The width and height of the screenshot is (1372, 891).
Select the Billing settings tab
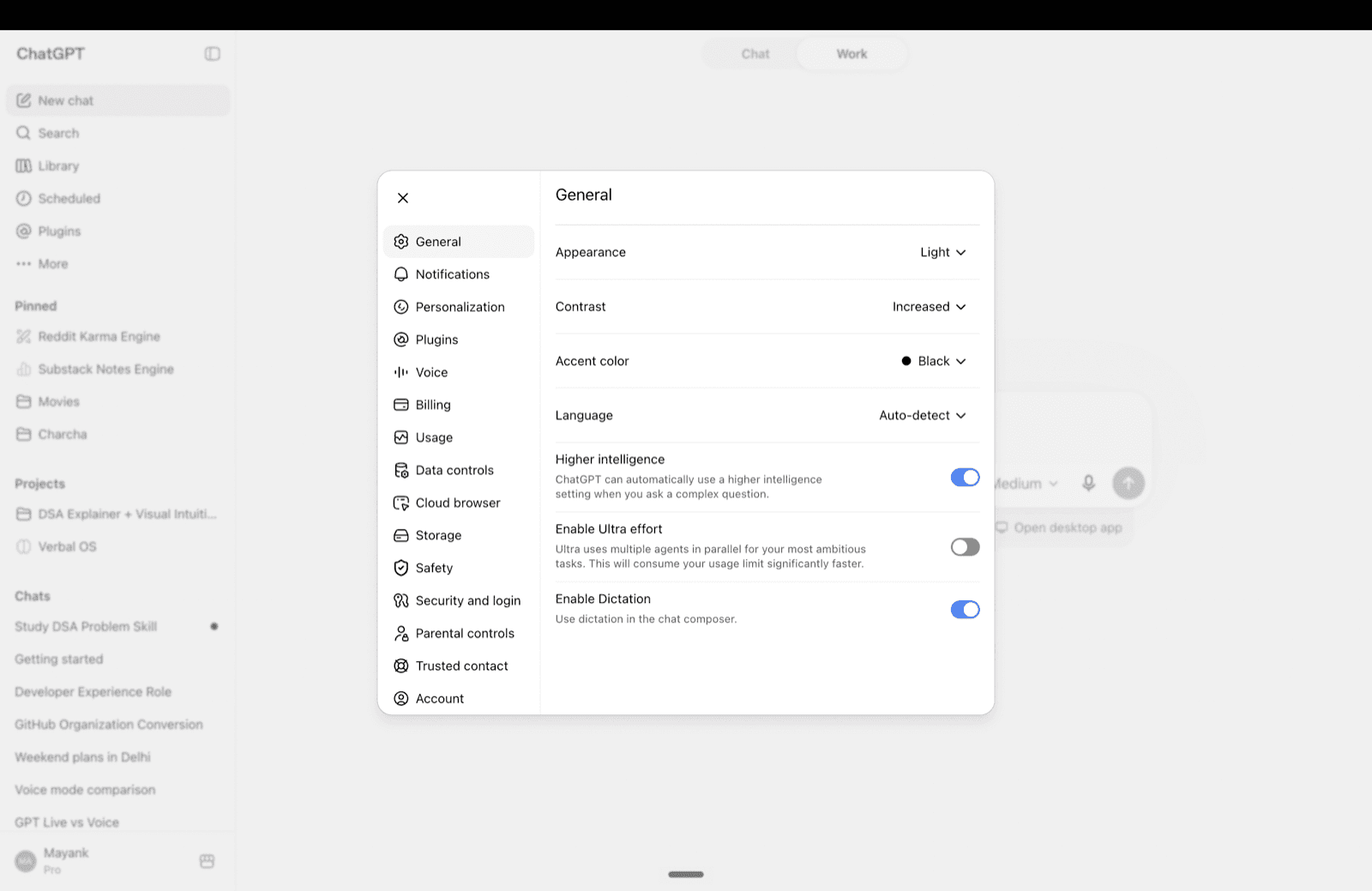point(459,405)
